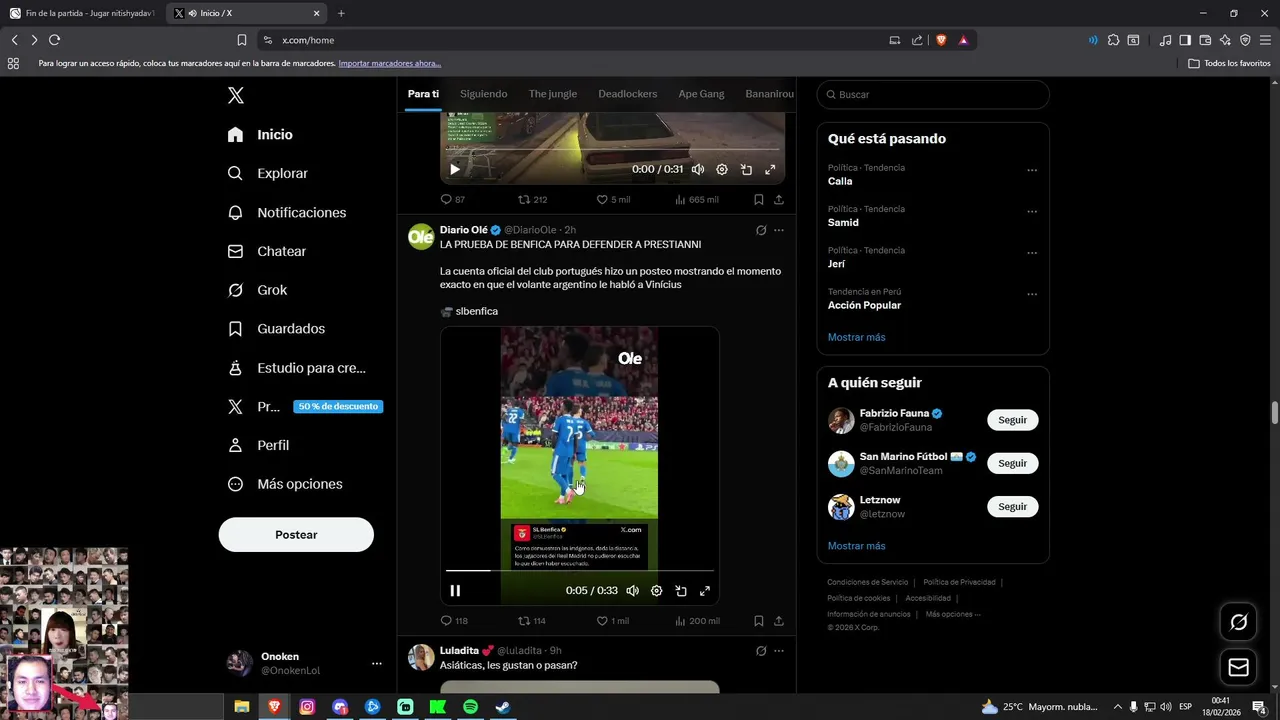
Task: Open floating messages button at bottom right
Action: coord(1238,667)
